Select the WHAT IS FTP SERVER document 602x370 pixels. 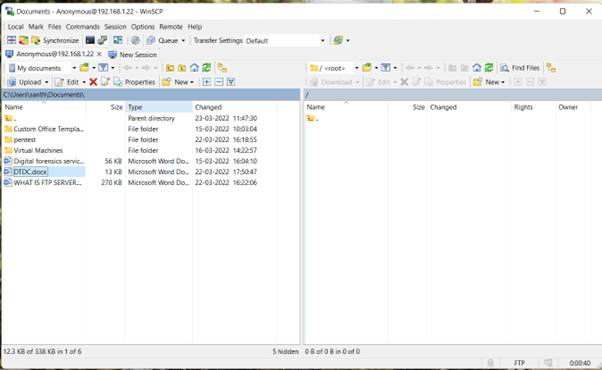point(47,183)
